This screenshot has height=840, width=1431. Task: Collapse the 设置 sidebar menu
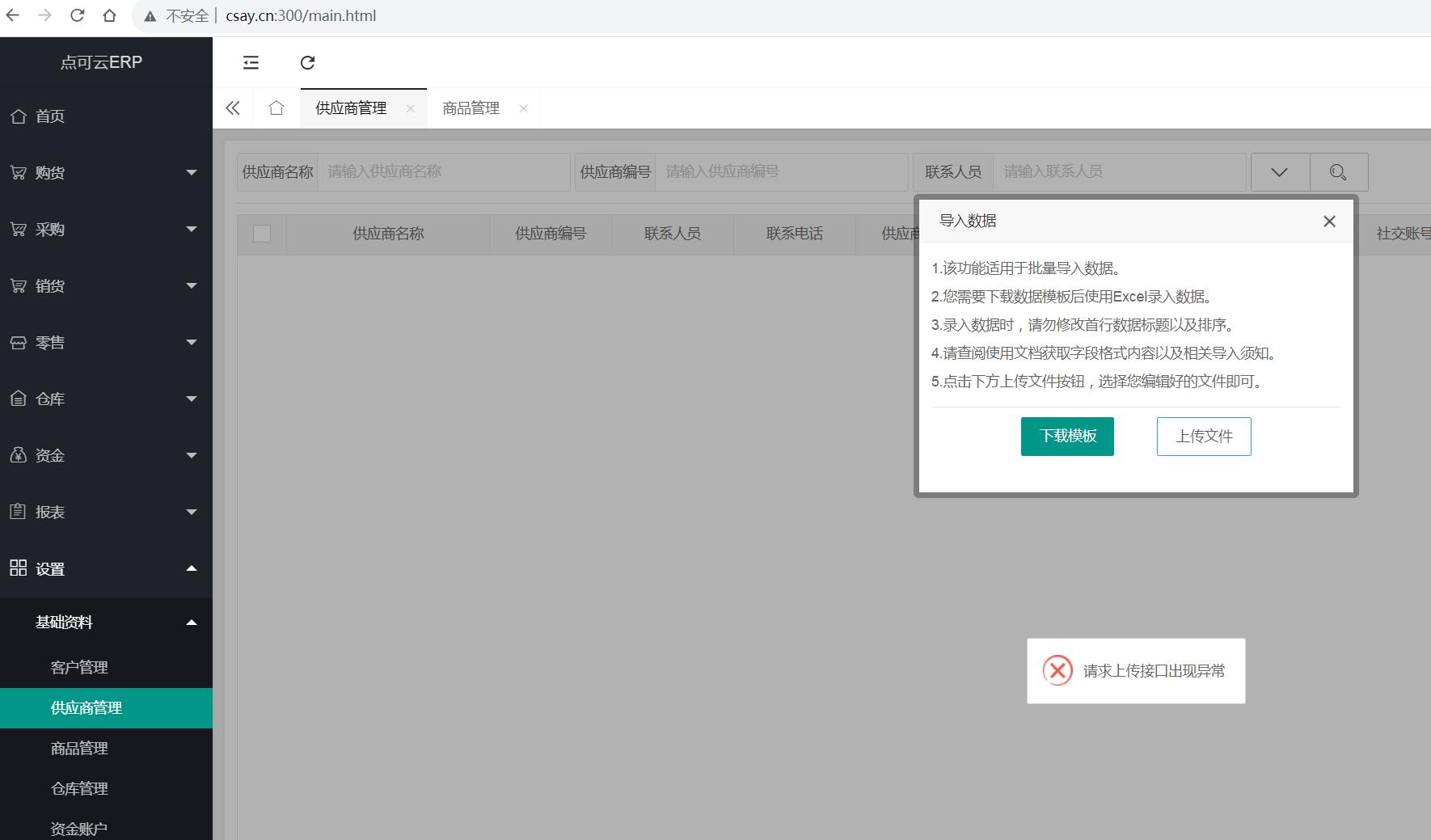(106, 569)
